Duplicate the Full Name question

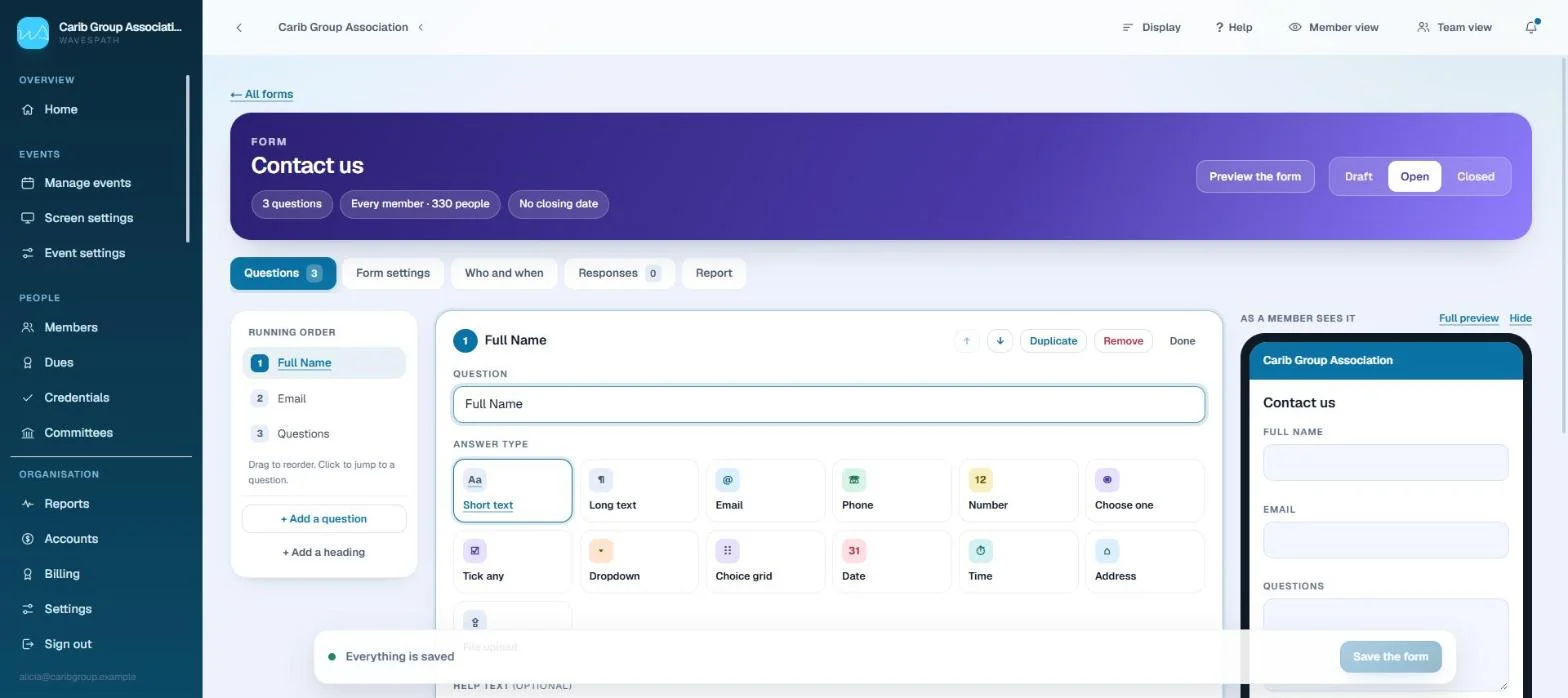[x=1053, y=341]
